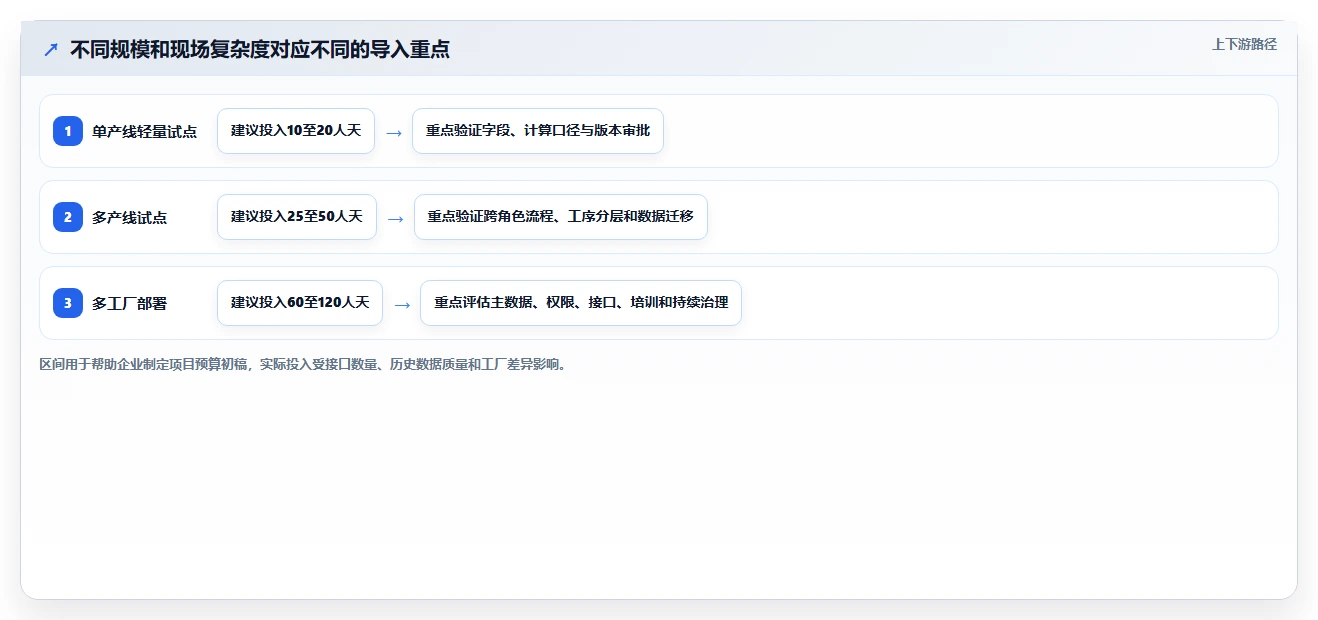Select the 多工厂部署 row label
The height and width of the screenshot is (620, 1318).
click(129, 303)
